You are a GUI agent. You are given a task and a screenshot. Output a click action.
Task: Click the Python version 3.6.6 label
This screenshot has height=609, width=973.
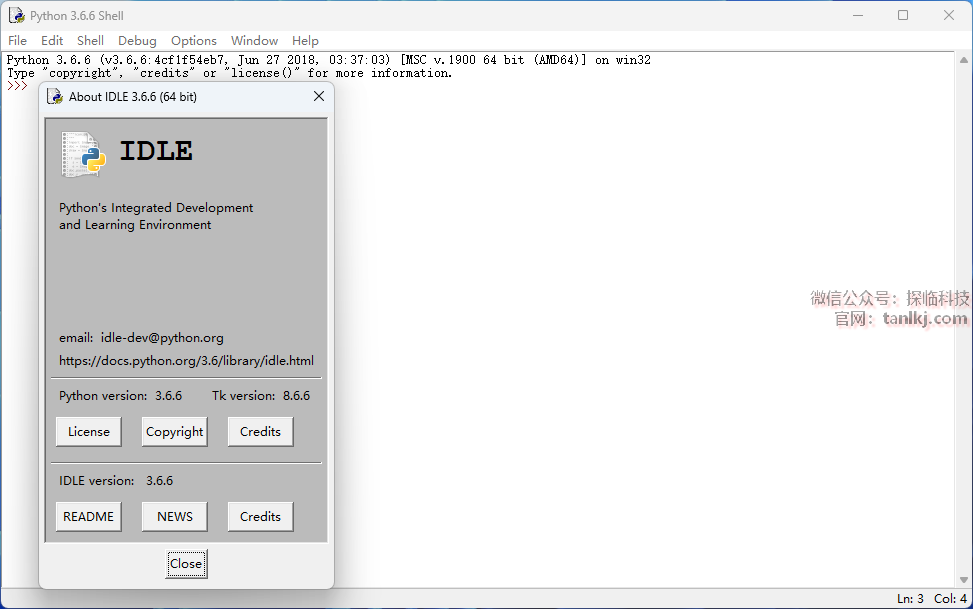point(120,396)
